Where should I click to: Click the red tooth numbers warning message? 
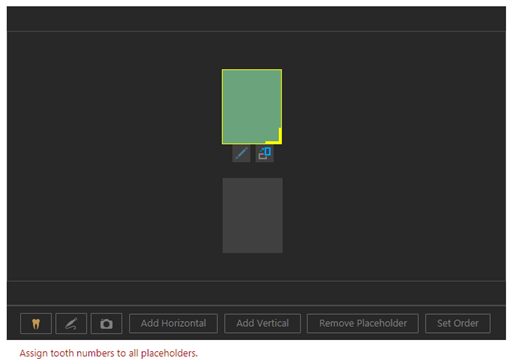pos(108,353)
